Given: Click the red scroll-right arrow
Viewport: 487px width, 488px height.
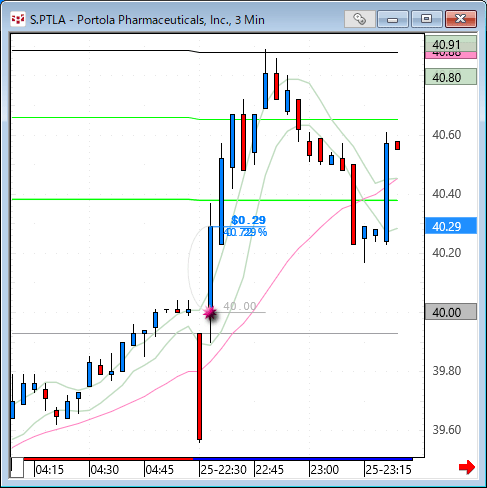Looking at the screenshot, I should 467,467.
